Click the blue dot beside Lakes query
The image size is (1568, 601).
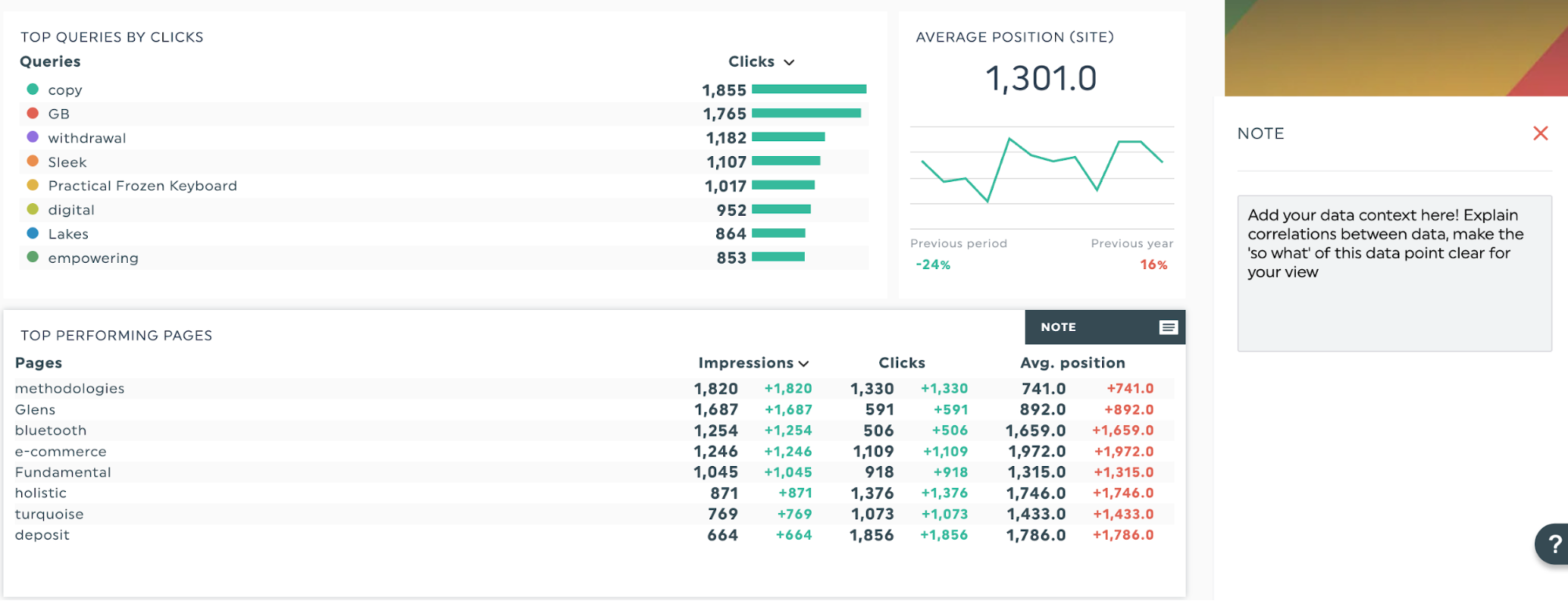[x=33, y=233]
